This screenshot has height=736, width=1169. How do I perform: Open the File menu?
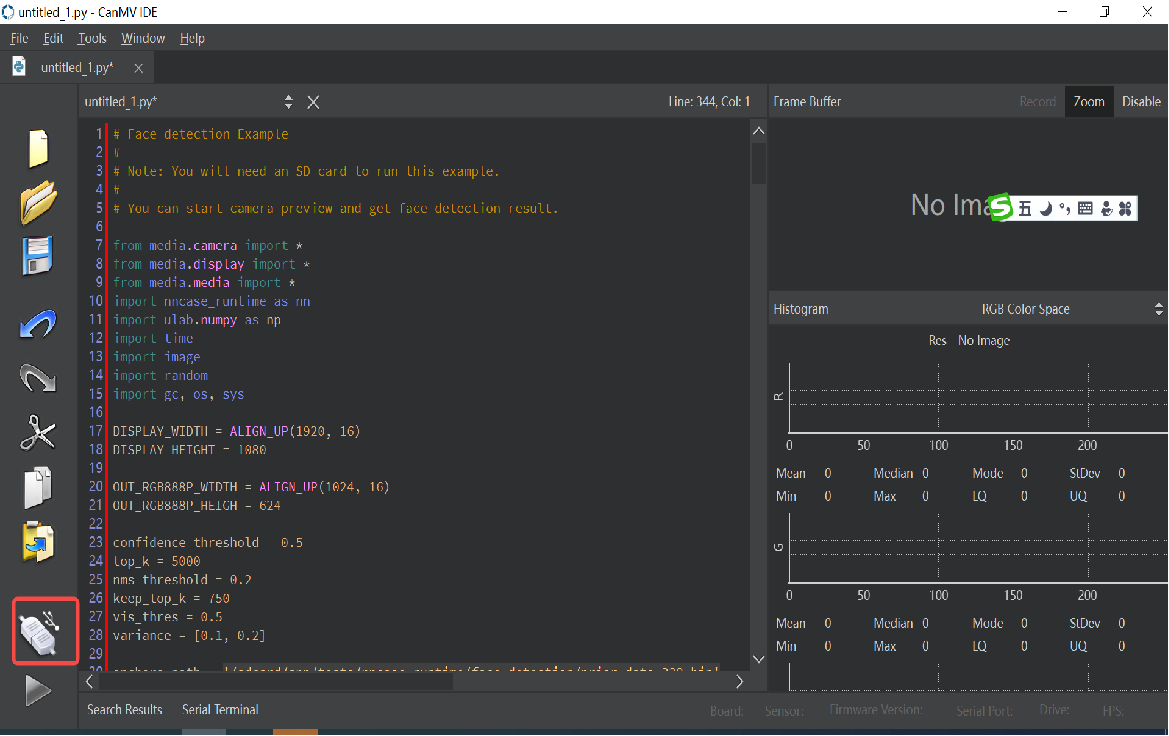tap(19, 38)
